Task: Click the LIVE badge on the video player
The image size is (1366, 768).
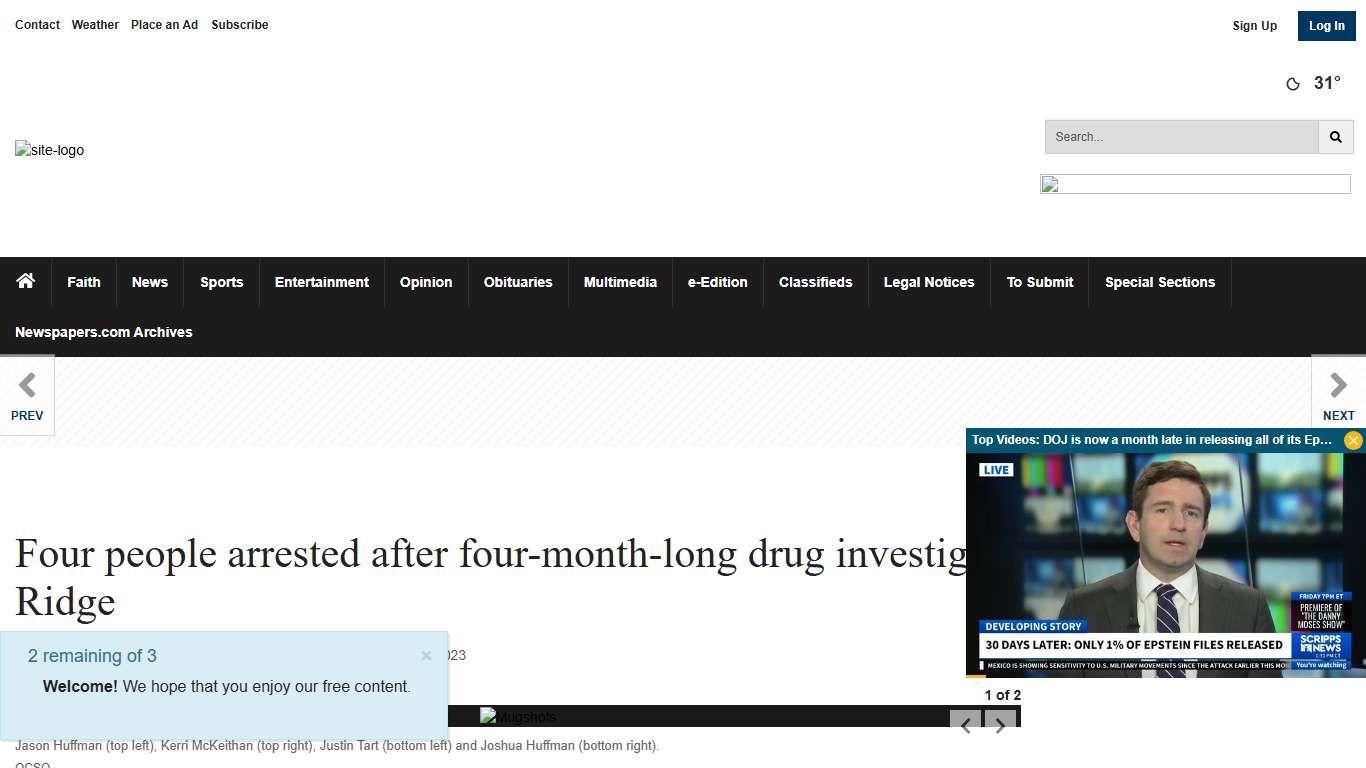Action: click(x=996, y=469)
